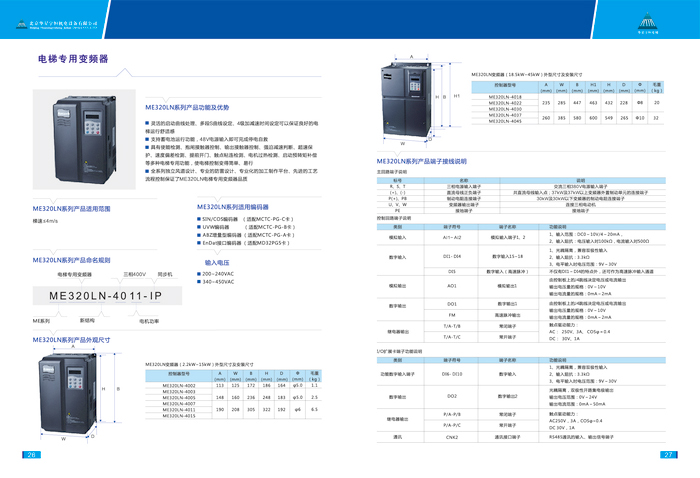The height and width of the screenshot is (478, 700).
Task: Click heading 'ME320LN系列产品适用范围'
Action: click(71, 208)
